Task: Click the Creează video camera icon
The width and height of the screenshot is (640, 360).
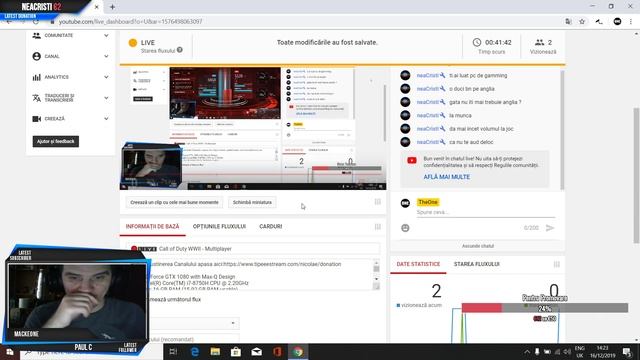Action: pos(36,119)
